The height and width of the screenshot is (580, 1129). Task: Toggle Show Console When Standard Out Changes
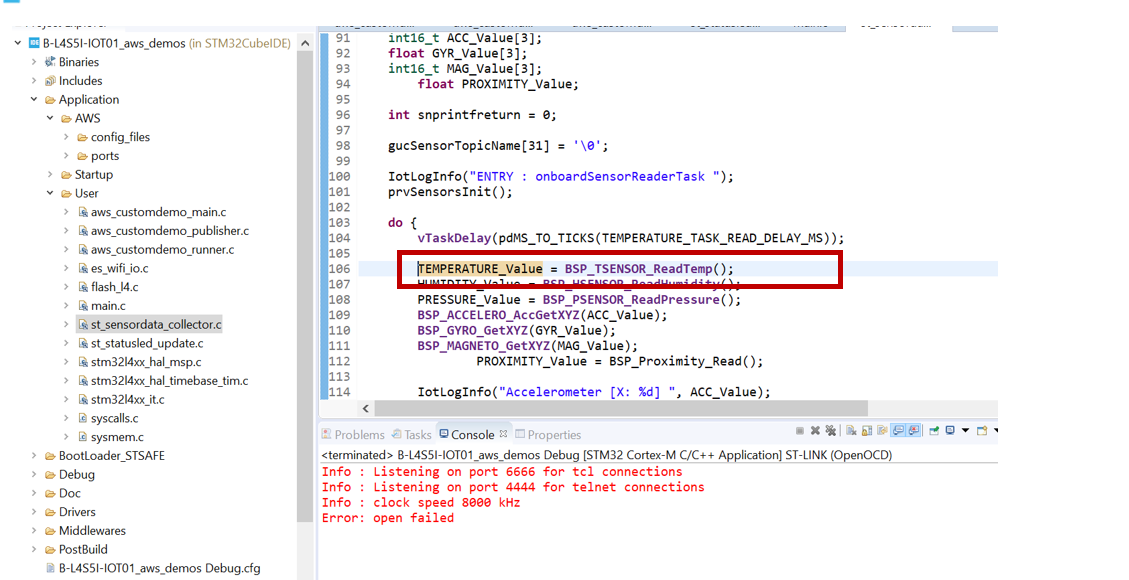tap(898, 430)
